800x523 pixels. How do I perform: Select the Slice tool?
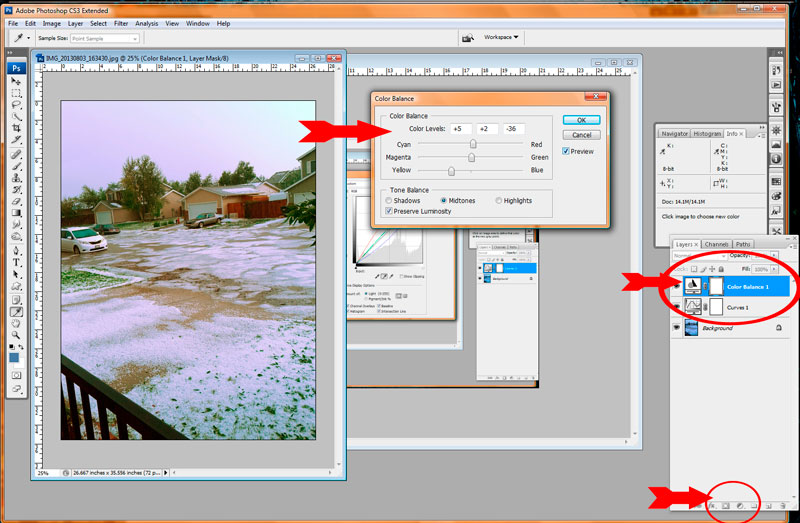[16, 139]
